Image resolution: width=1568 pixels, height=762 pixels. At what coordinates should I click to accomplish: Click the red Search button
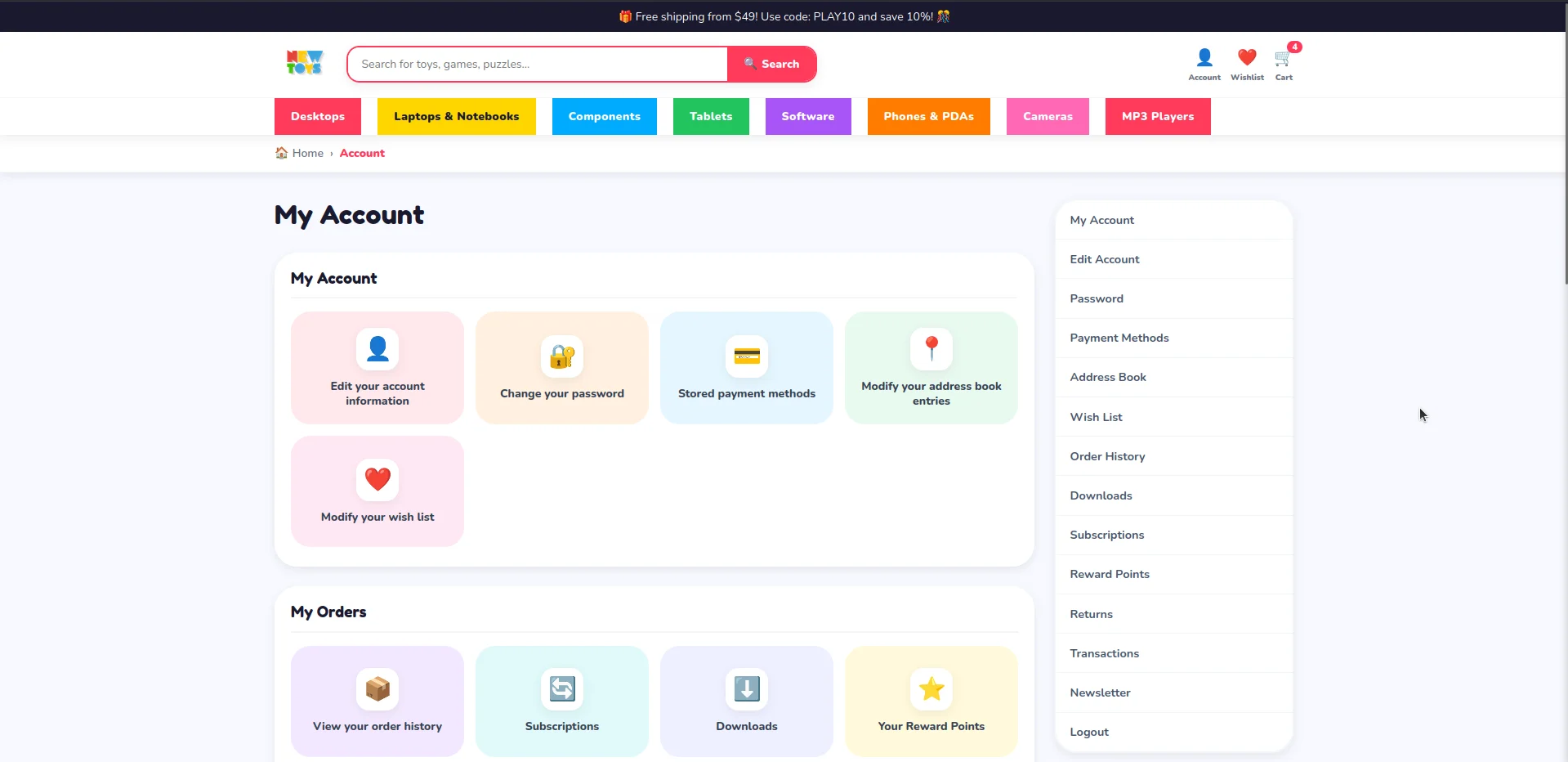772,64
